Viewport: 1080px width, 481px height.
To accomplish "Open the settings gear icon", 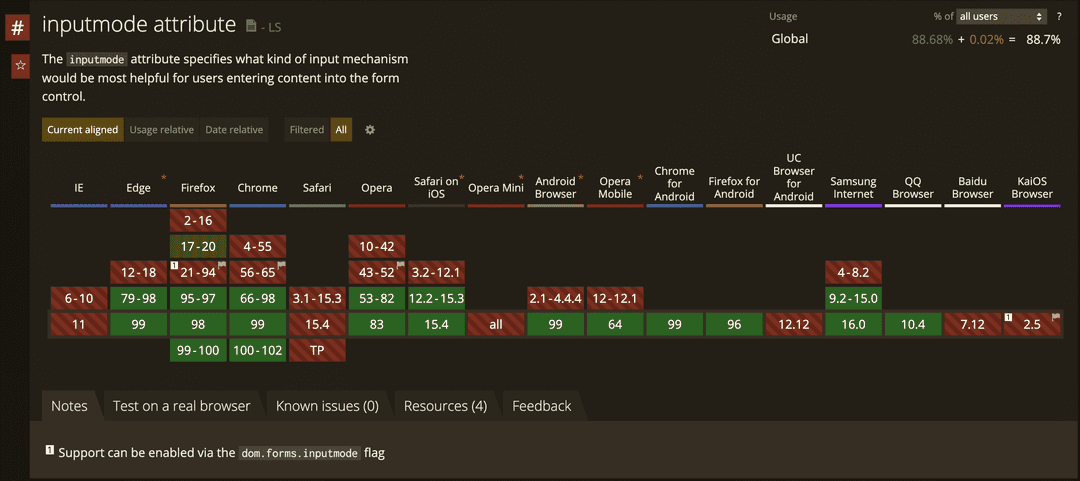I will click(x=370, y=130).
